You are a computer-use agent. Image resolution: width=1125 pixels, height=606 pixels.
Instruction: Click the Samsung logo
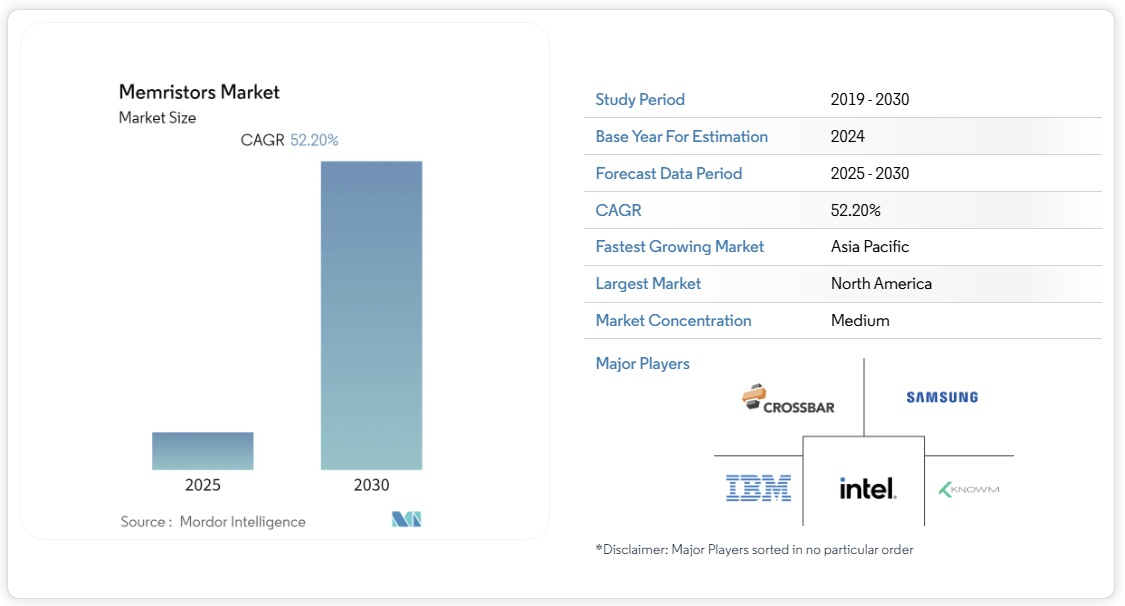[942, 397]
